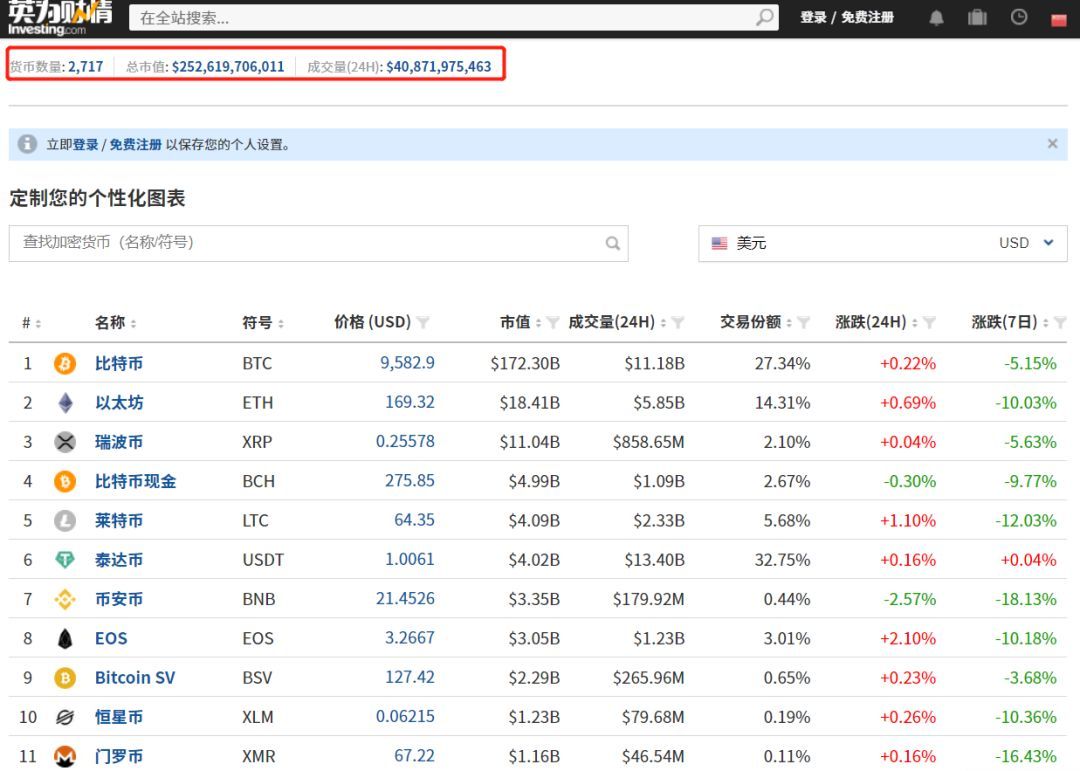Click the Tether 7-day change +0.04%
This screenshot has height=771, width=1080.
(x=1028, y=559)
